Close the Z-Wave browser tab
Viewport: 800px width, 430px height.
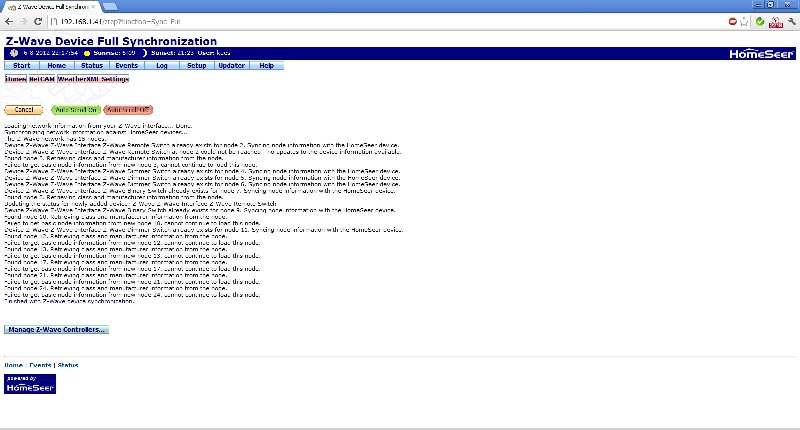pos(93,7)
